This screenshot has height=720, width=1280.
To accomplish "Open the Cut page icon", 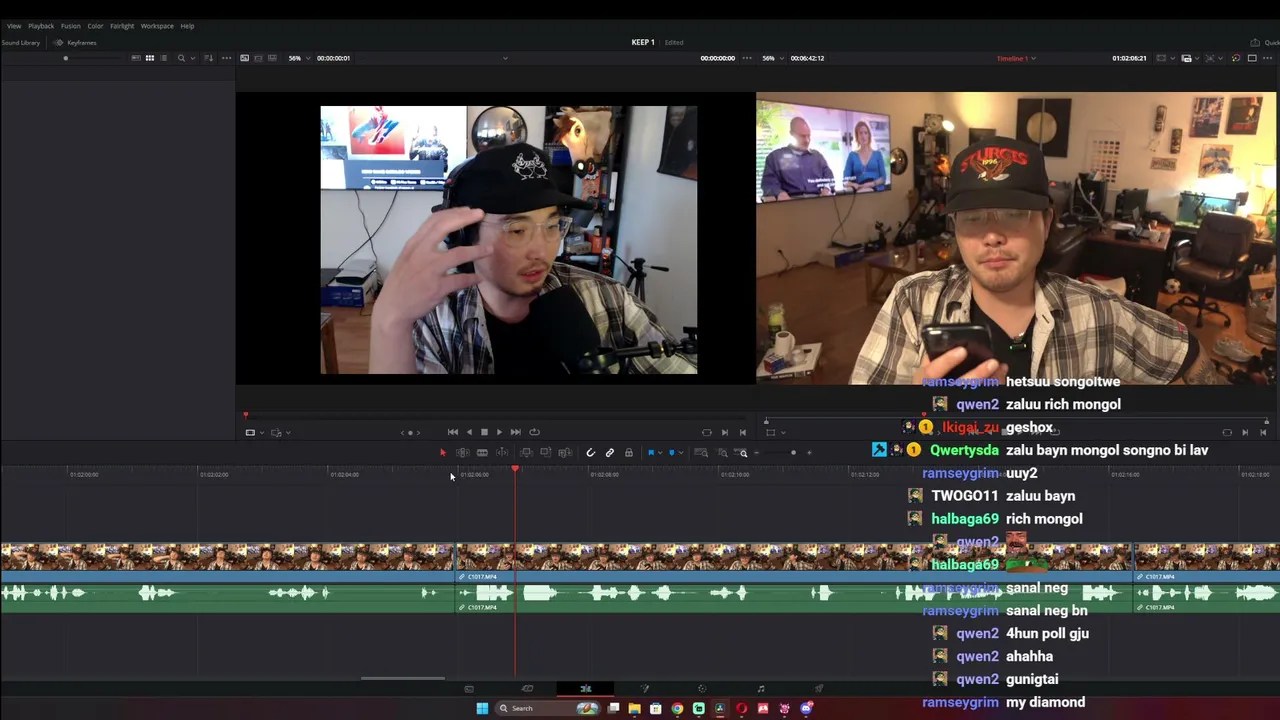I will coord(528,689).
